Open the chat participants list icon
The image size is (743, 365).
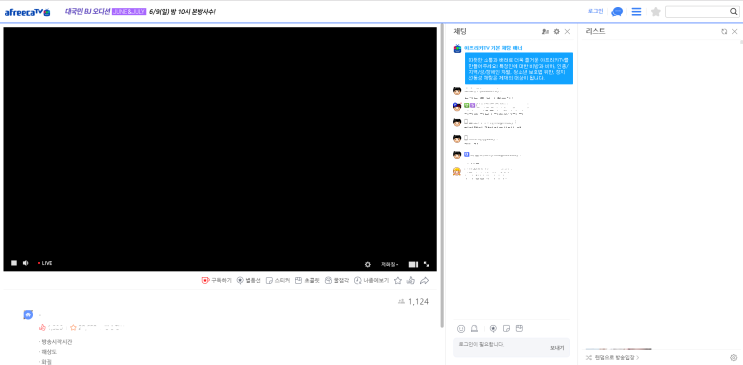point(545,32)
